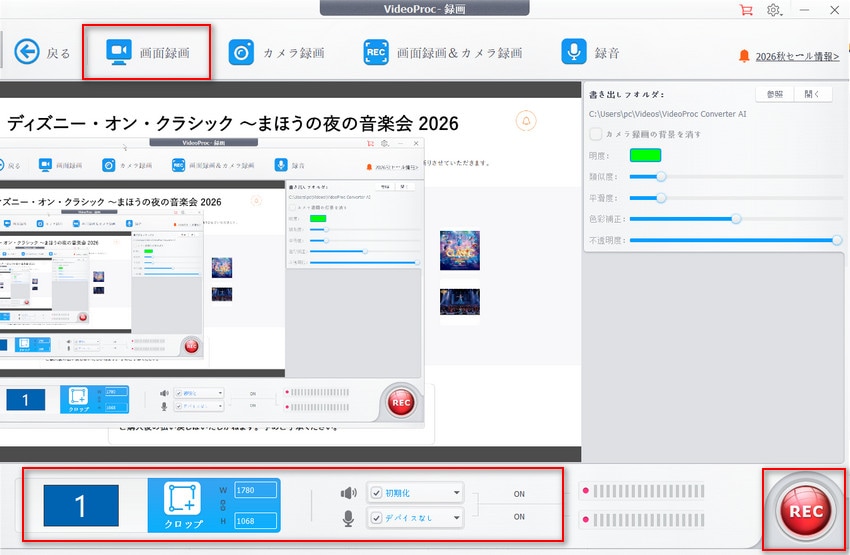This screenshot has width=850, height=555.
Task: Click the back arrow icon labeled 戻る
Action: pyautogui.click(x=27, y=52)
